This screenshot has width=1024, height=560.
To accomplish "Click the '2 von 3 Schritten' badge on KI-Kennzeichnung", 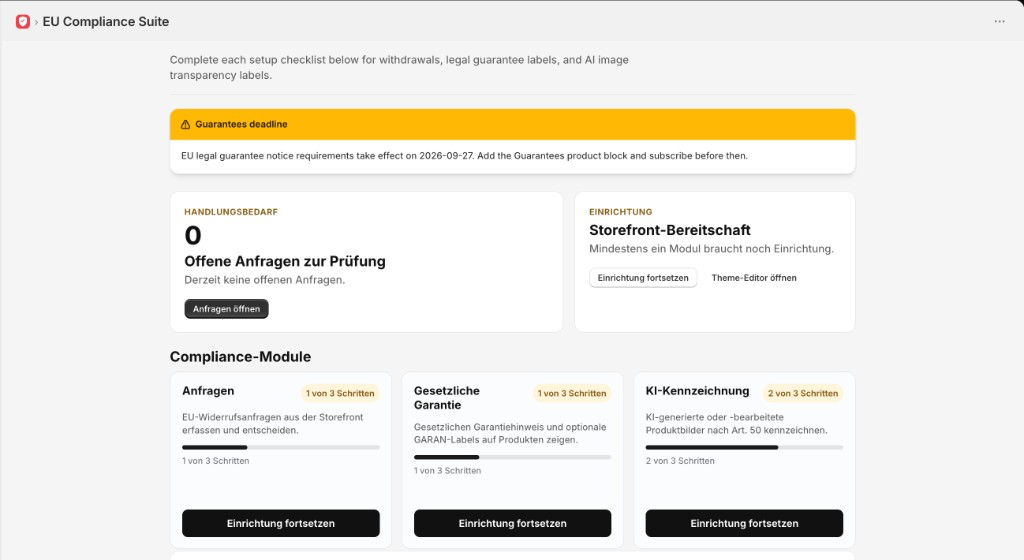I will [x=803, y=393].
